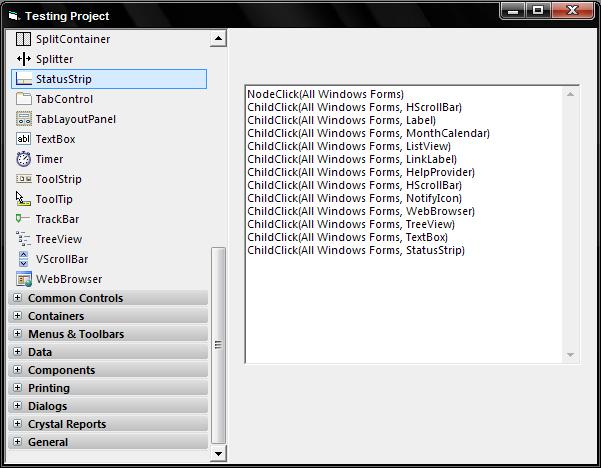
Task: Expand the Crystal Reports group
Action: pos(17,424)
